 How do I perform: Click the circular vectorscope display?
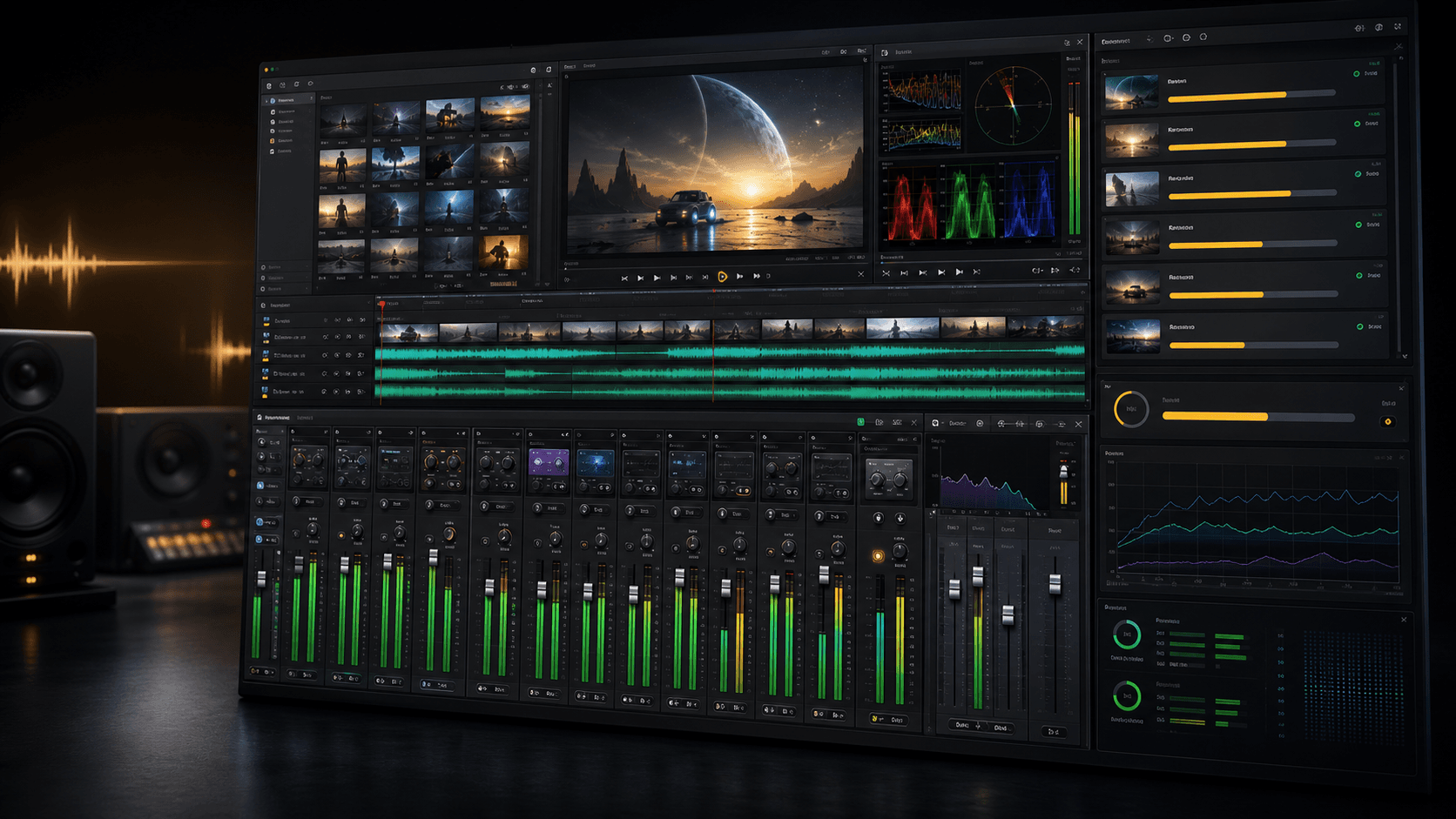pos(1013,105)
